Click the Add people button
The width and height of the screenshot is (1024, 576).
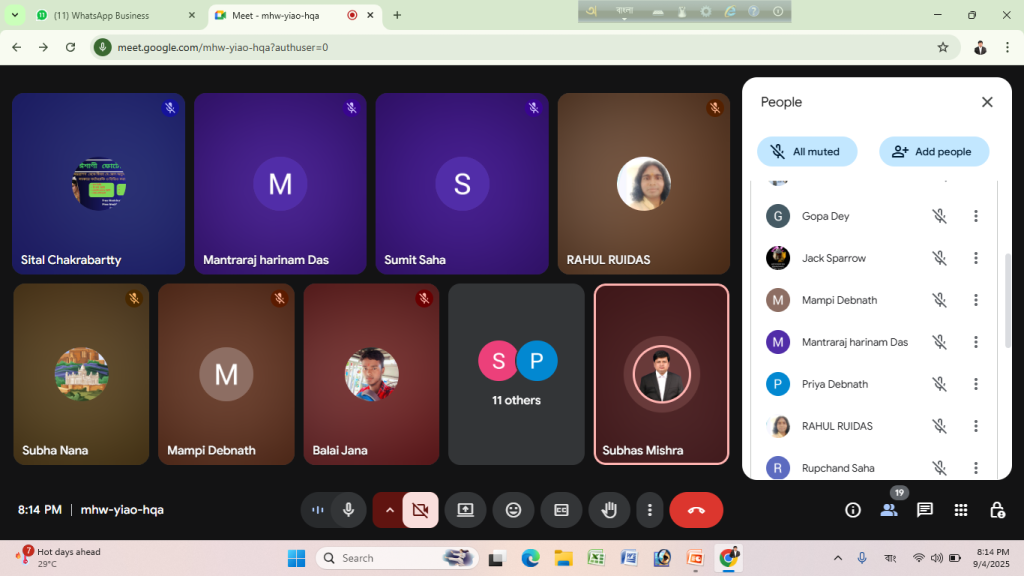pos(934,152)
